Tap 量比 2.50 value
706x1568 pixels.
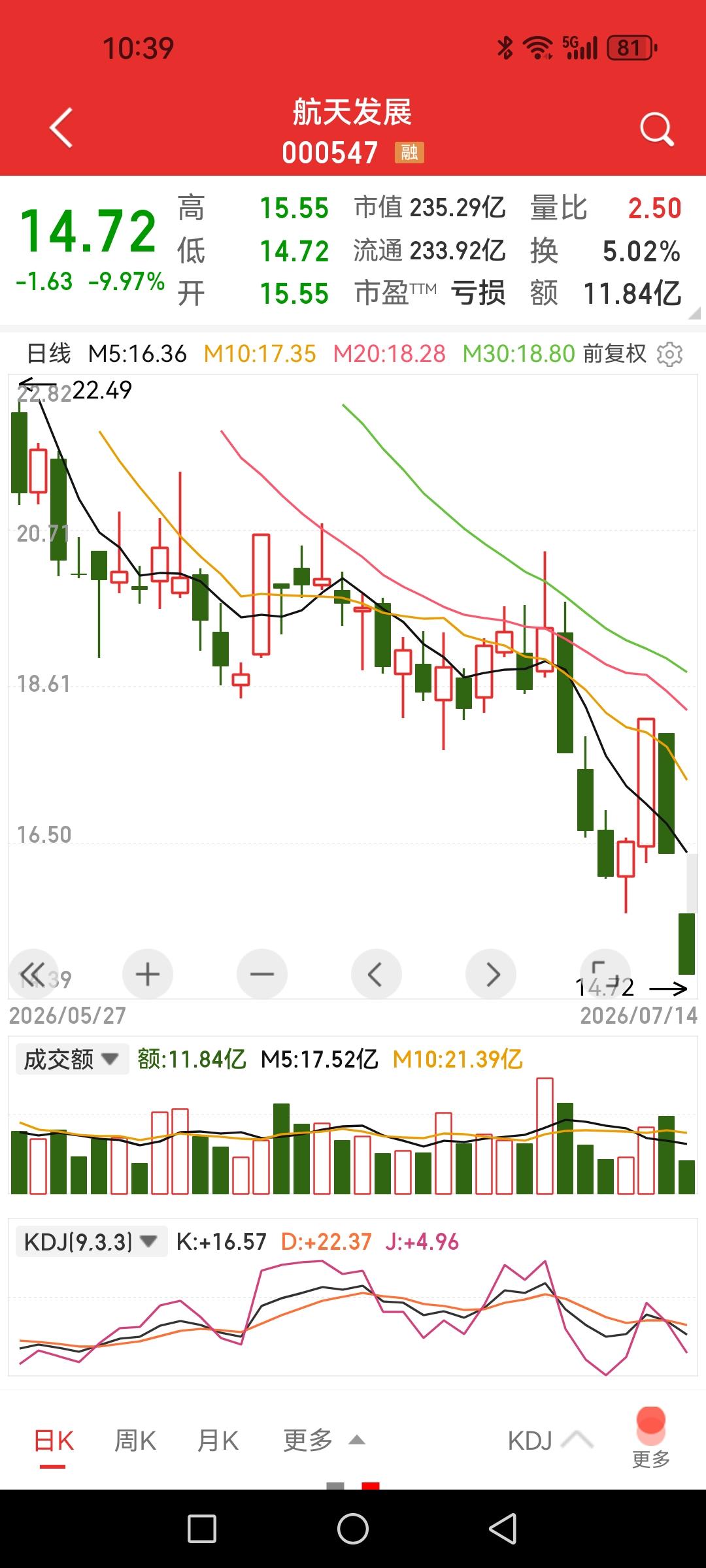point(655,208)
